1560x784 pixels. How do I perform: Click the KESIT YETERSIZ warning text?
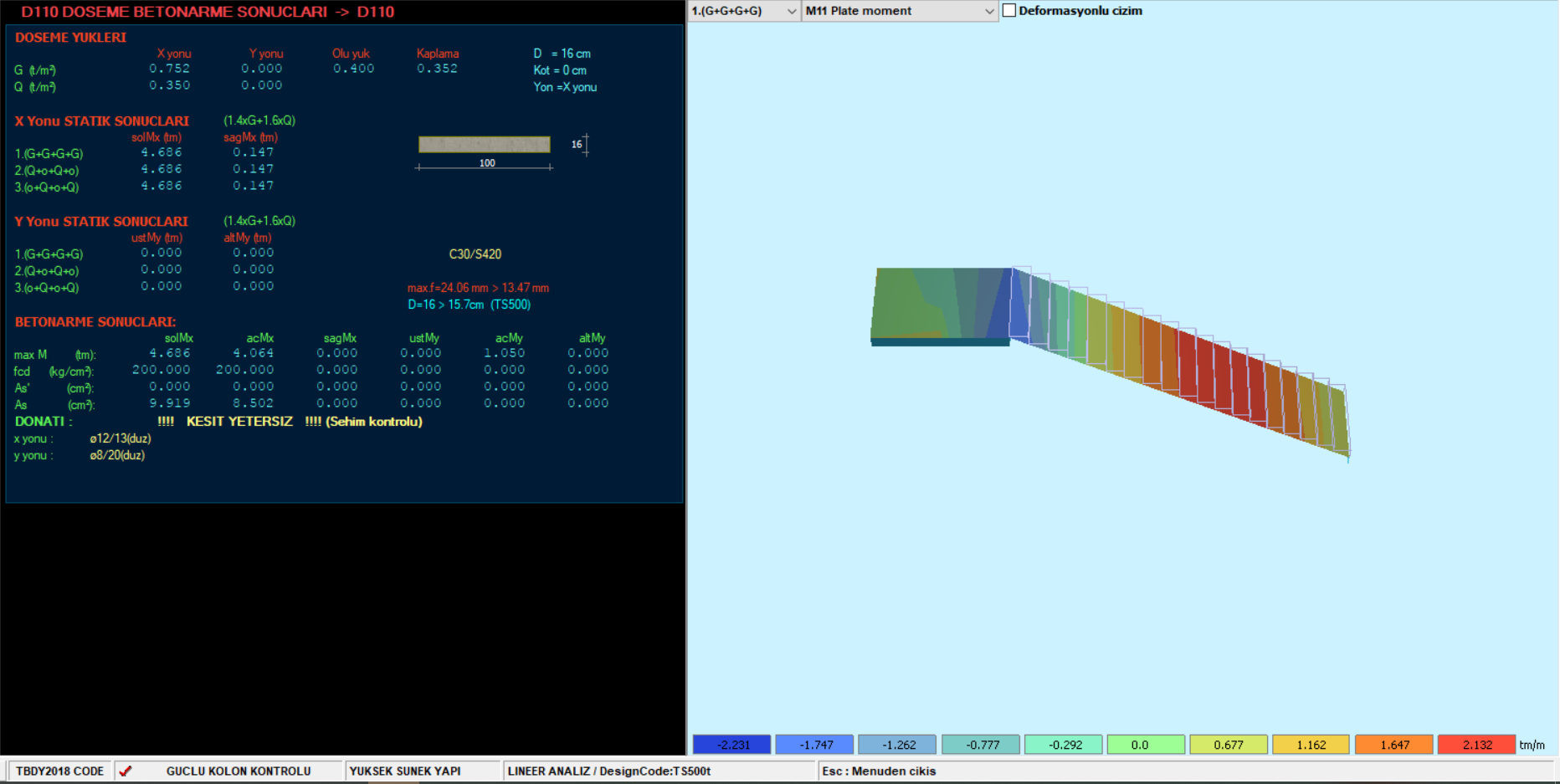point(239,422)
